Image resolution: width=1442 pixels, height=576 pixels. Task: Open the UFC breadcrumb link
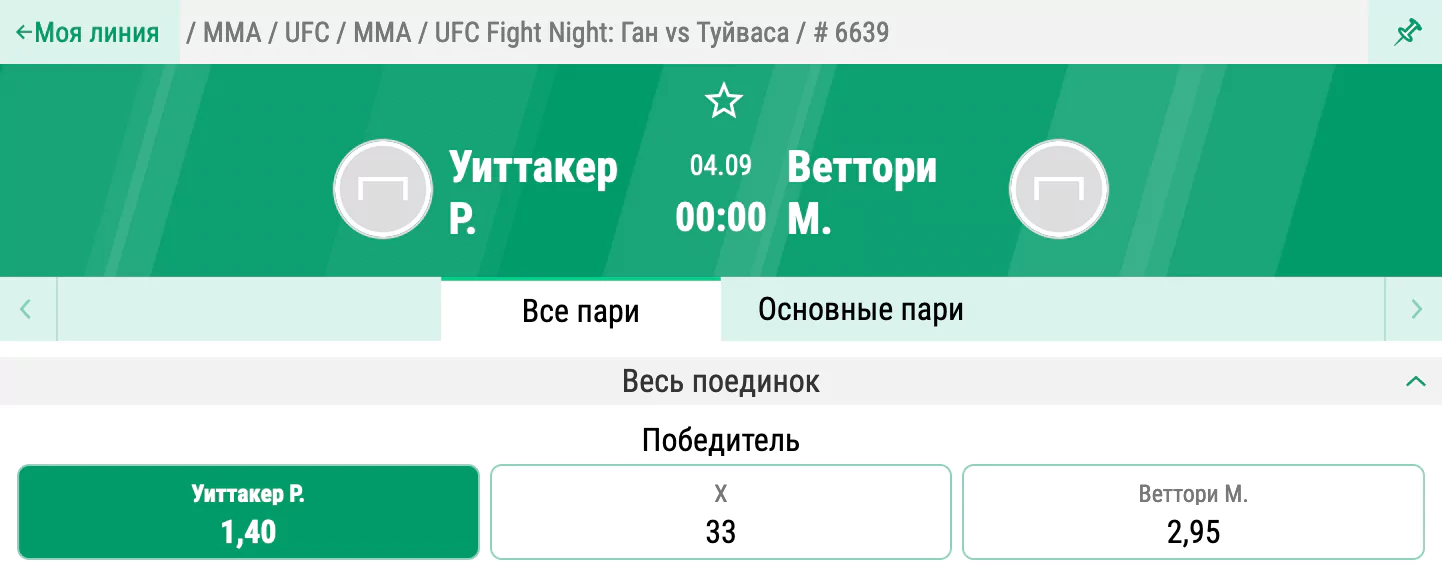pos(306,33)
